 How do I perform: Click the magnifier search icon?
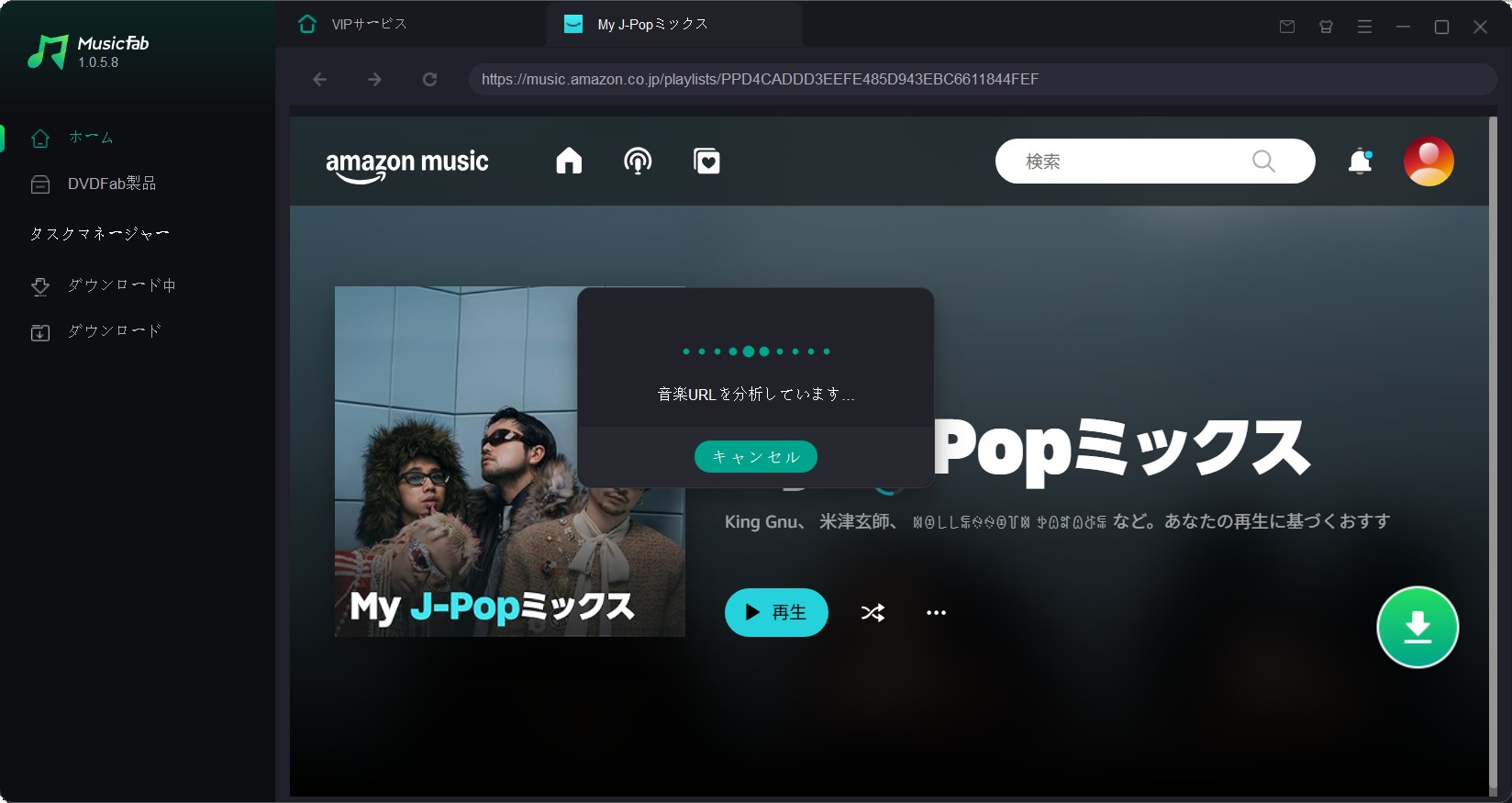[x=1263, y=162]
